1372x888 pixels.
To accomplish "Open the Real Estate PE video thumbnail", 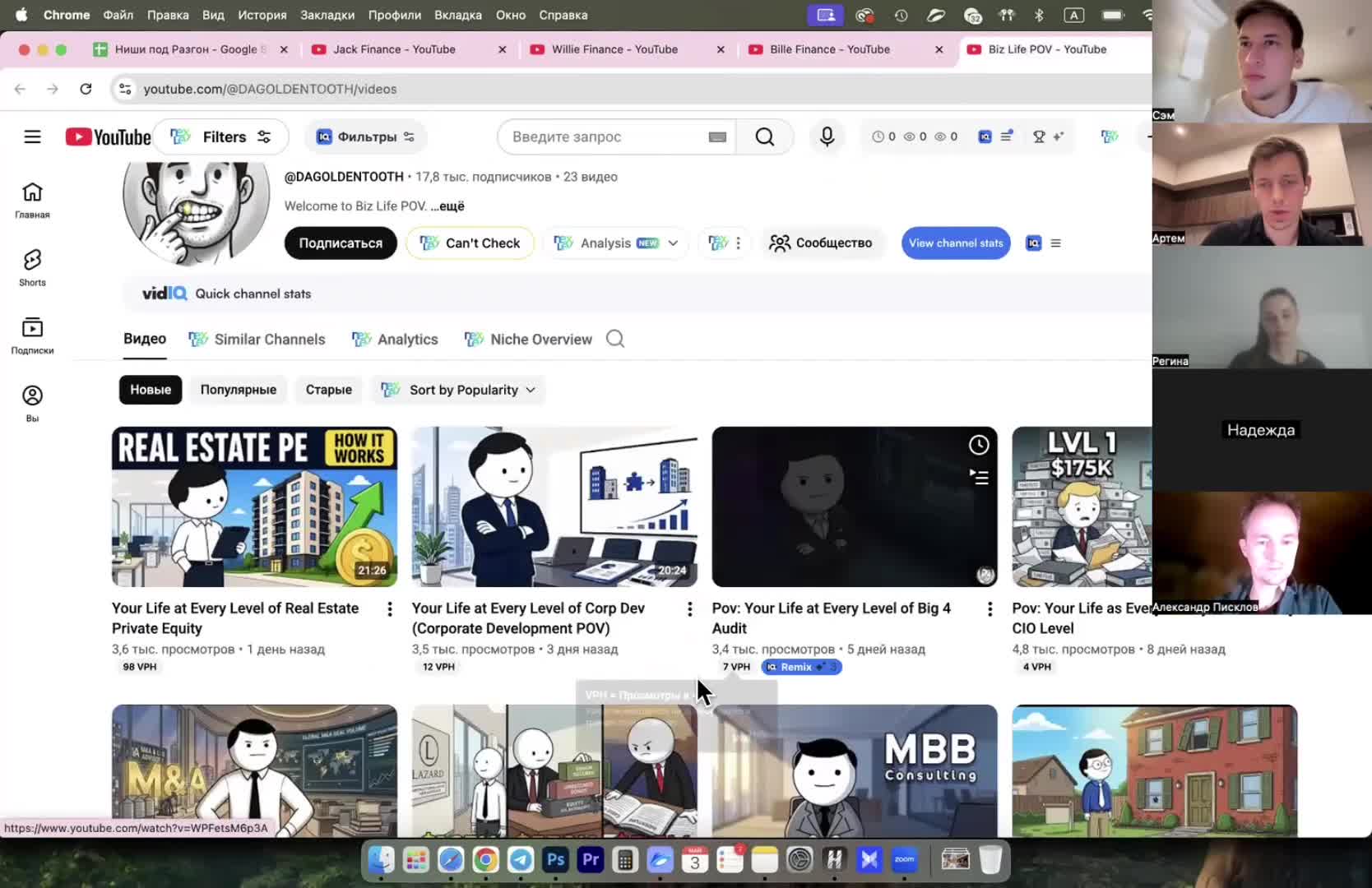I will 254,506.
